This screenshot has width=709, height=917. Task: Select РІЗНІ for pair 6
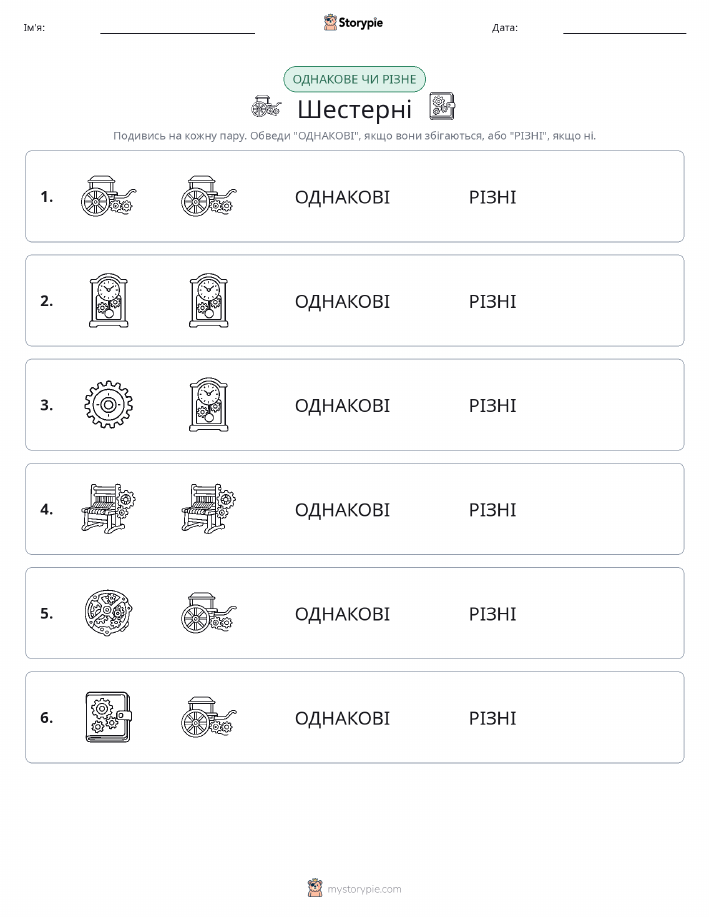pos(493,718)
